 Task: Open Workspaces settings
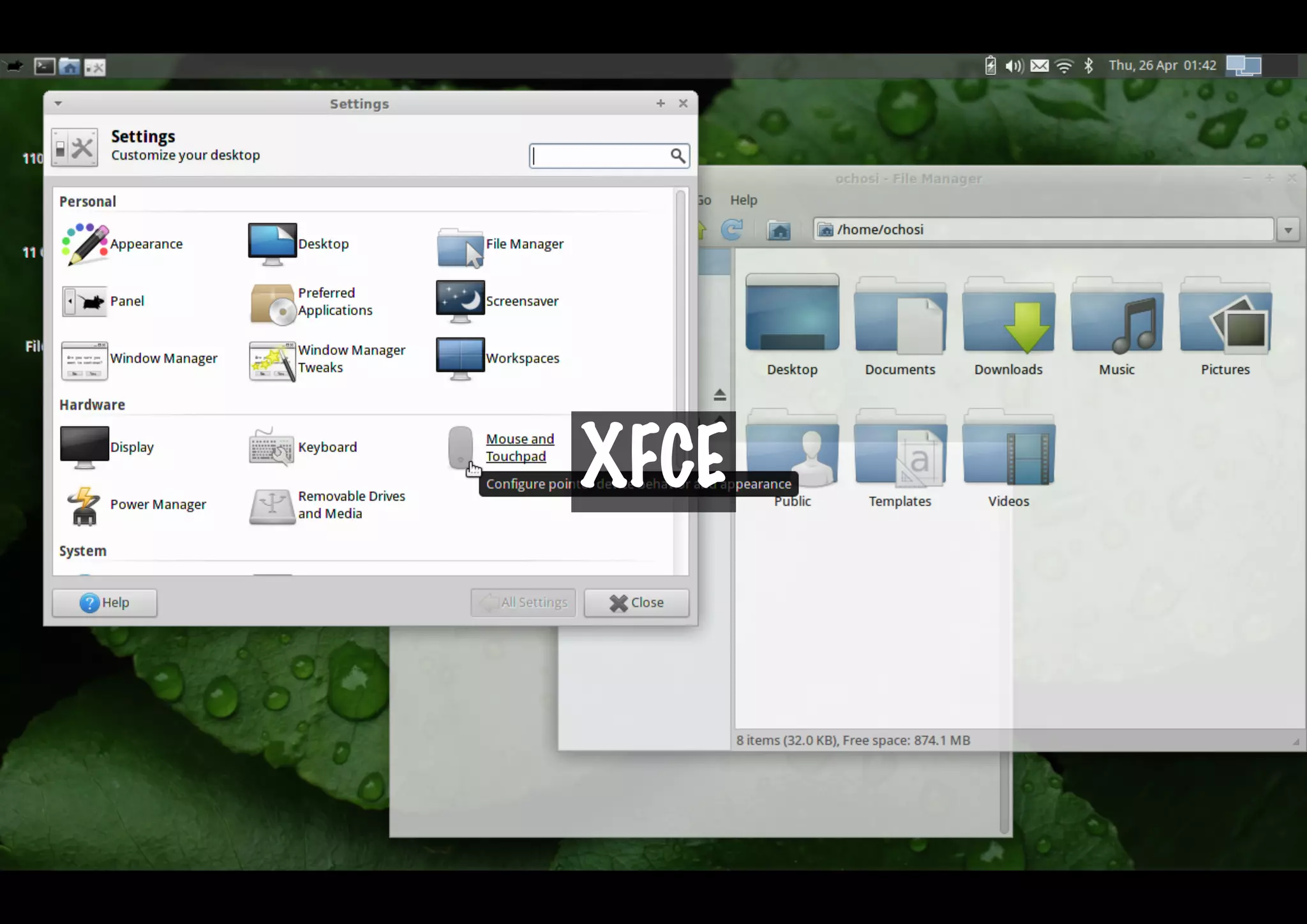(498, 359)
